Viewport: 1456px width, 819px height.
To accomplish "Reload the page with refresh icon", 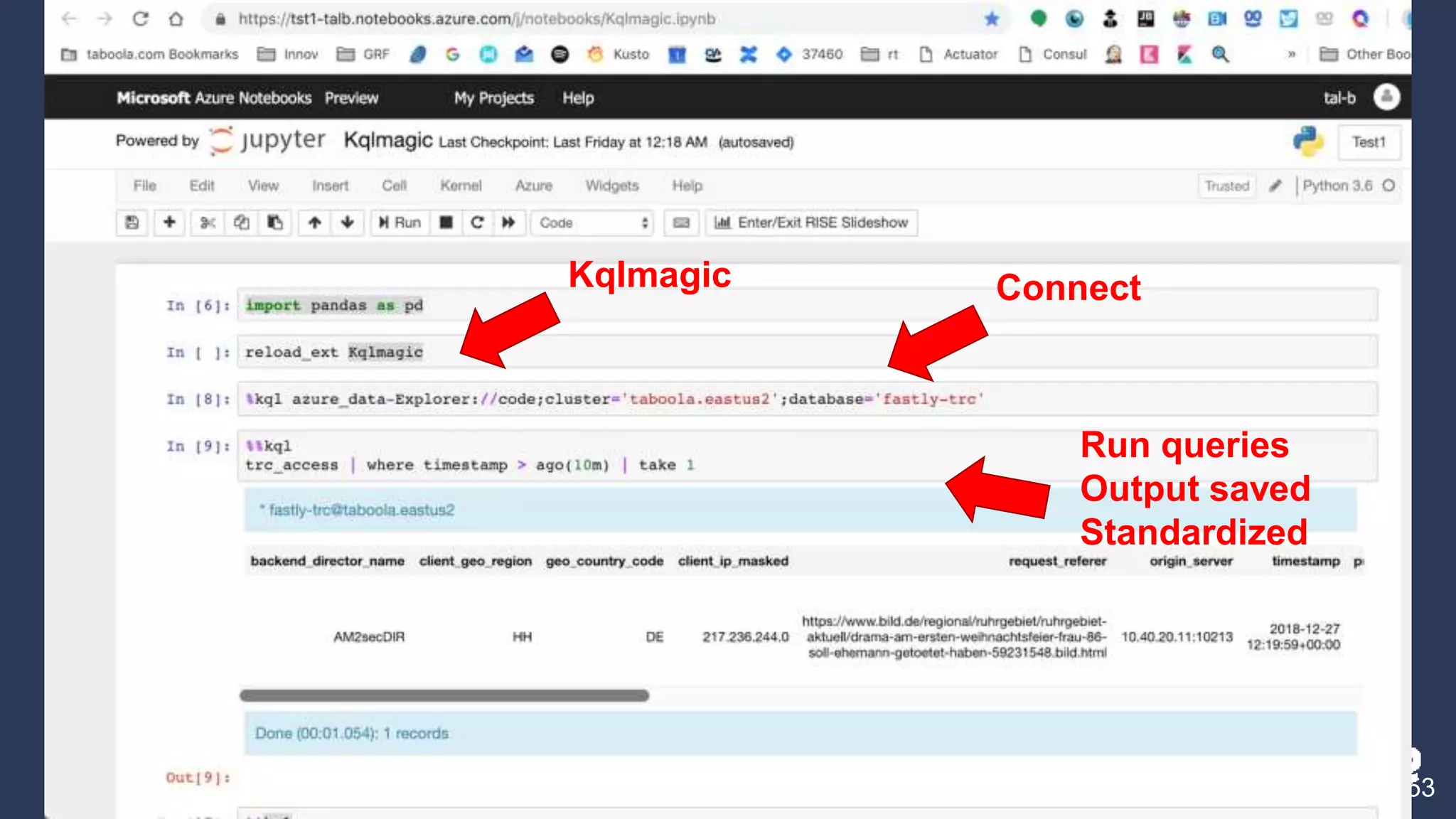I will pos(141,18).
